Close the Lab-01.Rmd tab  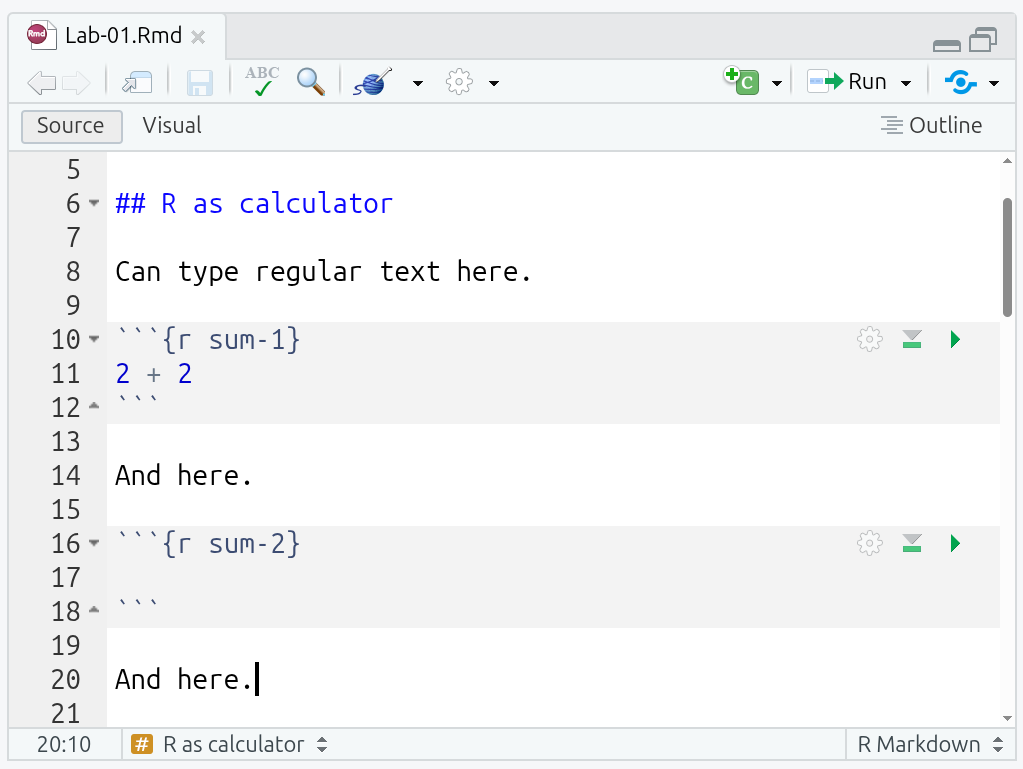(x=198, y=38)
